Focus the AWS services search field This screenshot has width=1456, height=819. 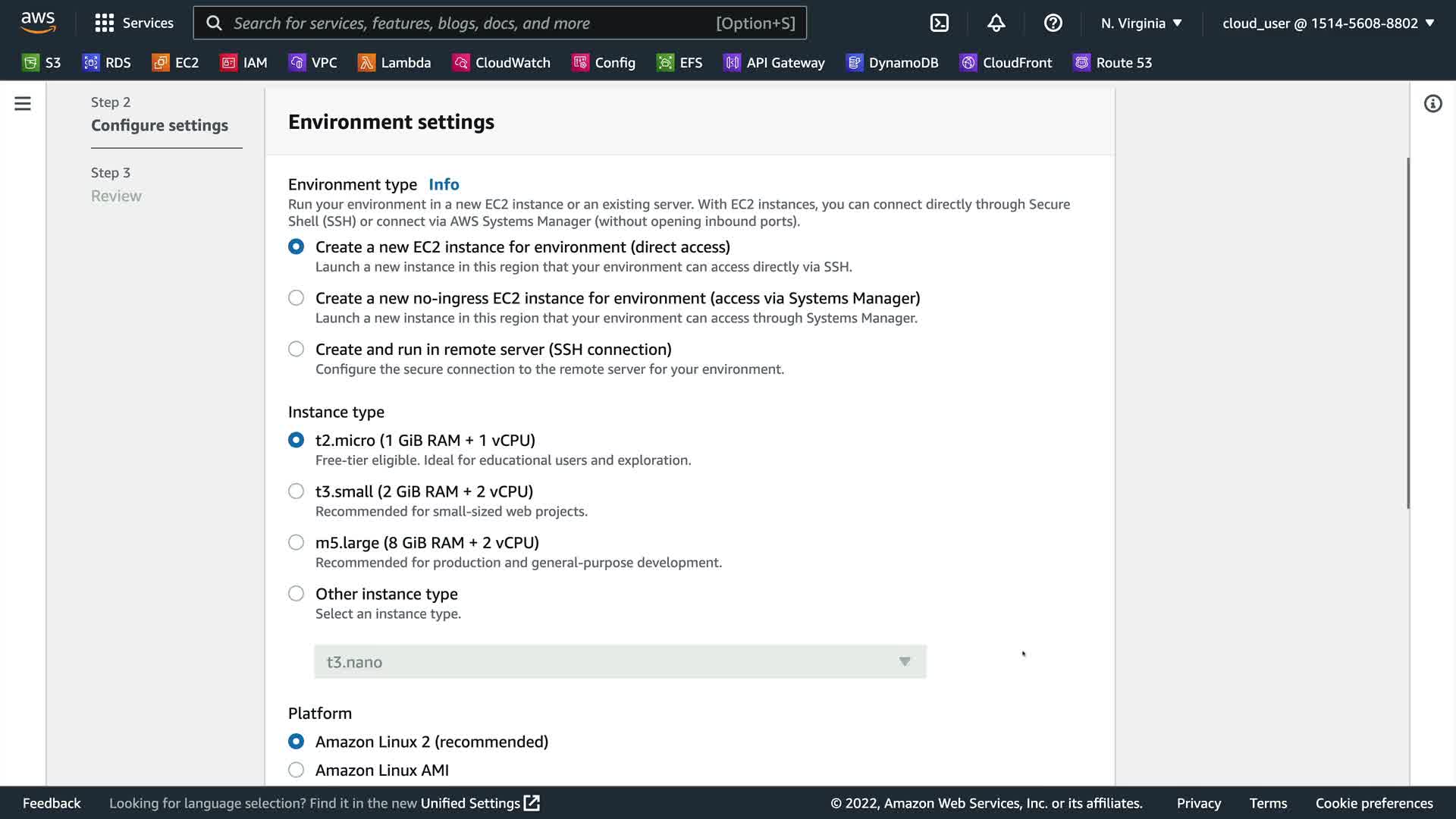click(470, 23)
